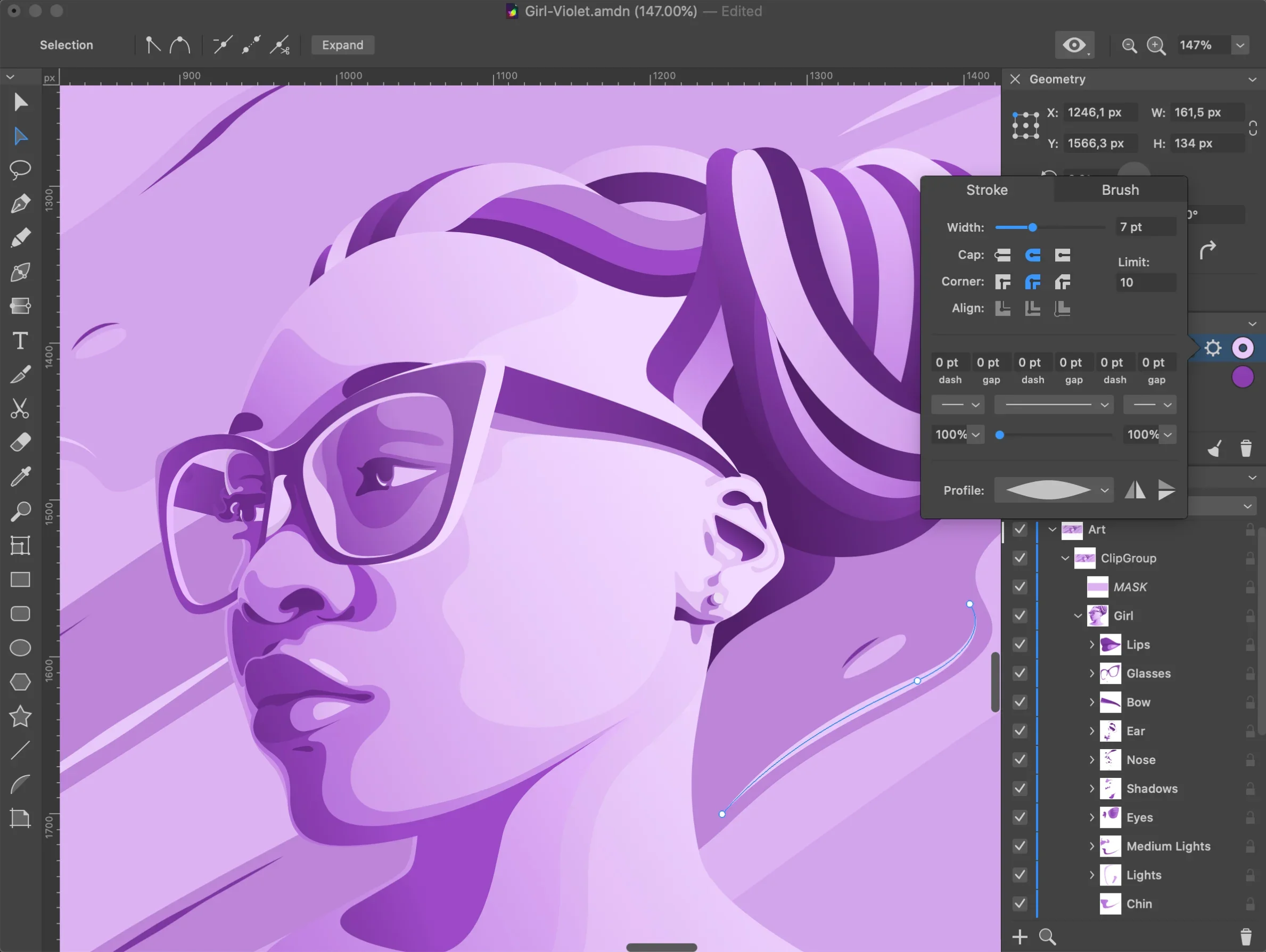This screenshot has height=952, width=1266.
Task: Select the Star shape tool
Action: point(20,716)
